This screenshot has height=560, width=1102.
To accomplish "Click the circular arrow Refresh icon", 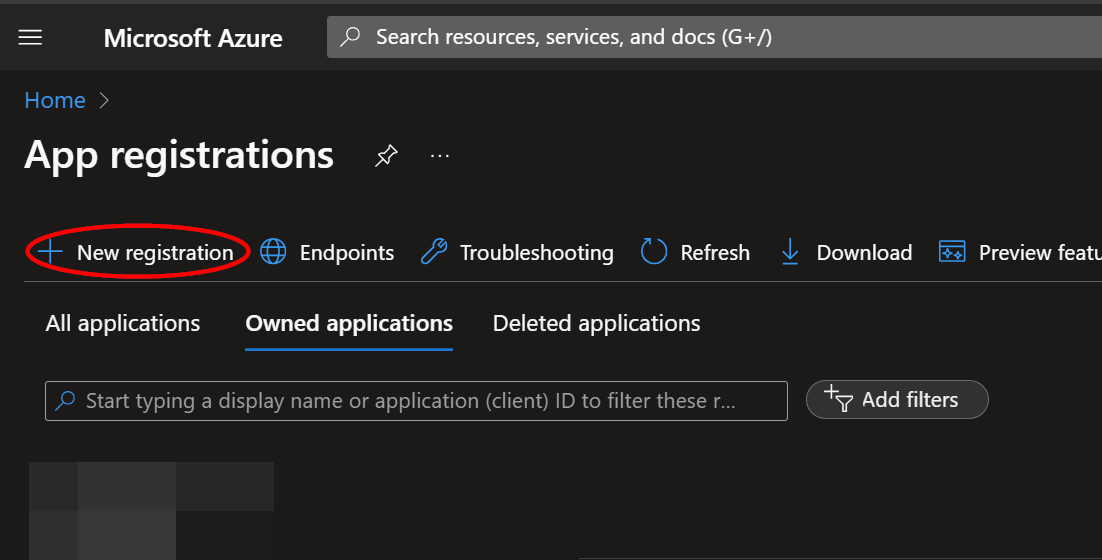I will [x=654, y=252].
